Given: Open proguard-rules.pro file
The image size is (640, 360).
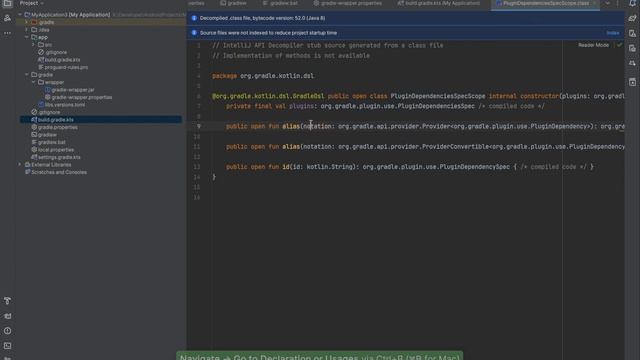Looking at the screenshot, I should point(62,67).
